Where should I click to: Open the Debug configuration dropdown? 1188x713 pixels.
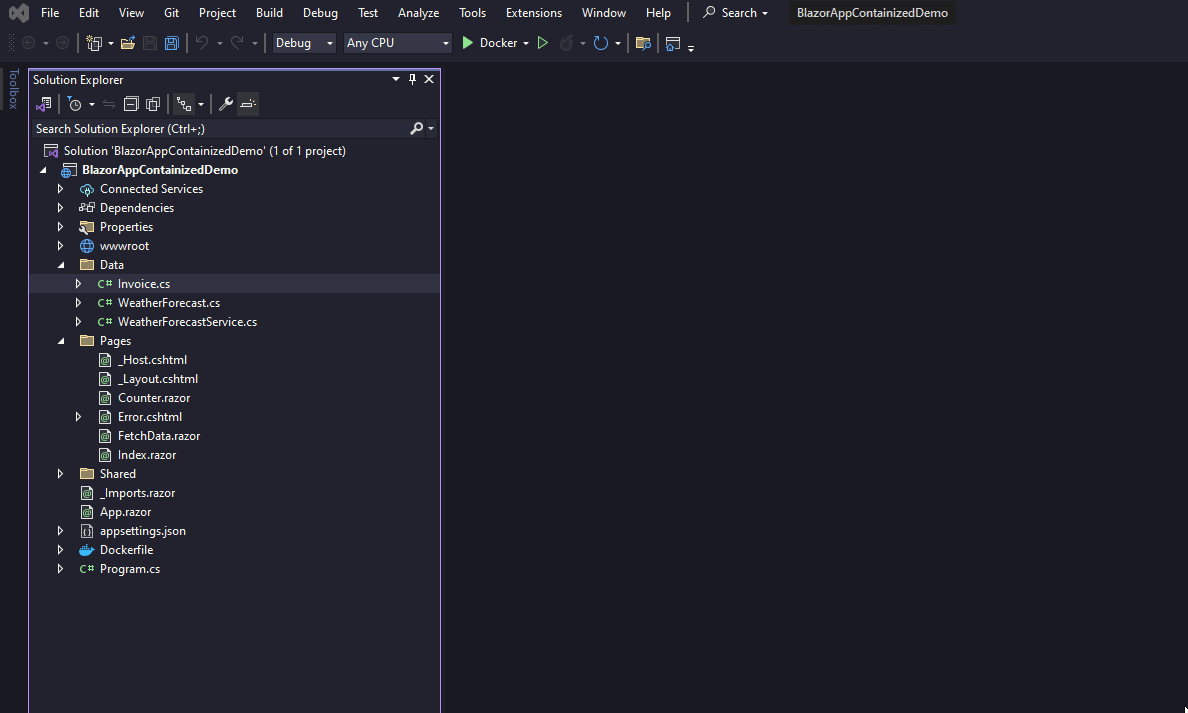coord(304,43)
